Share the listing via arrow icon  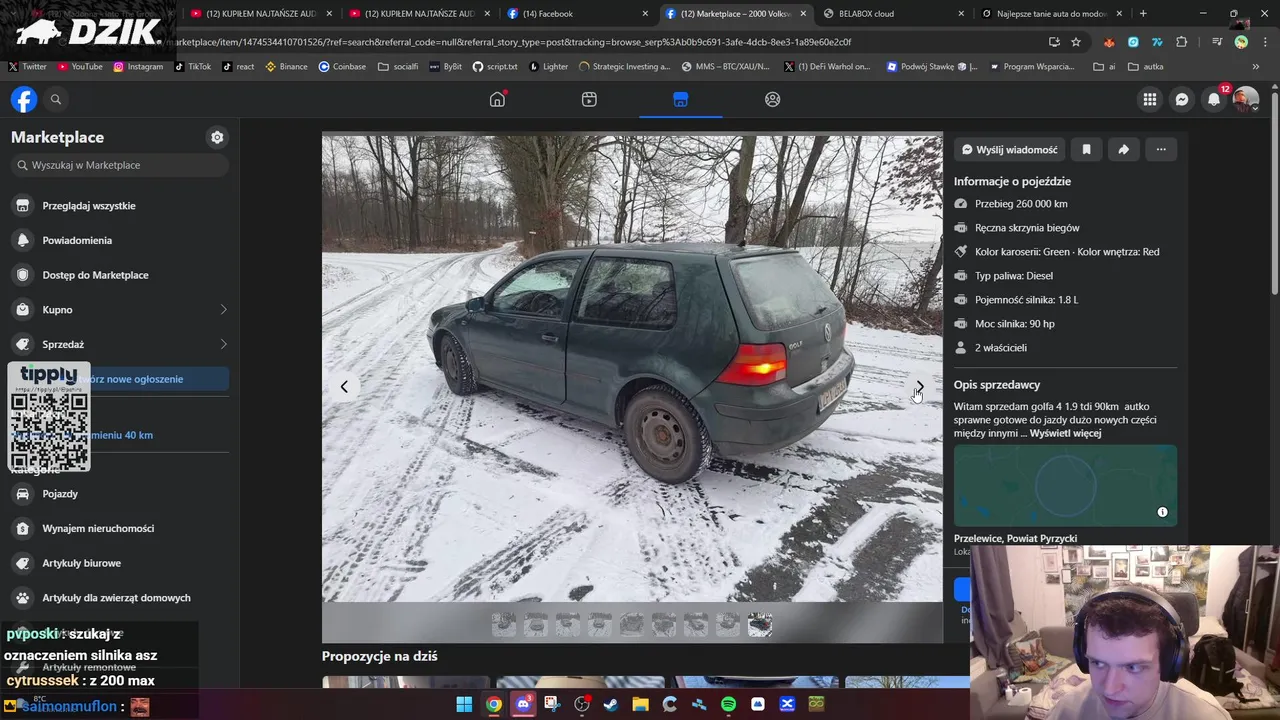point(1123,149)
